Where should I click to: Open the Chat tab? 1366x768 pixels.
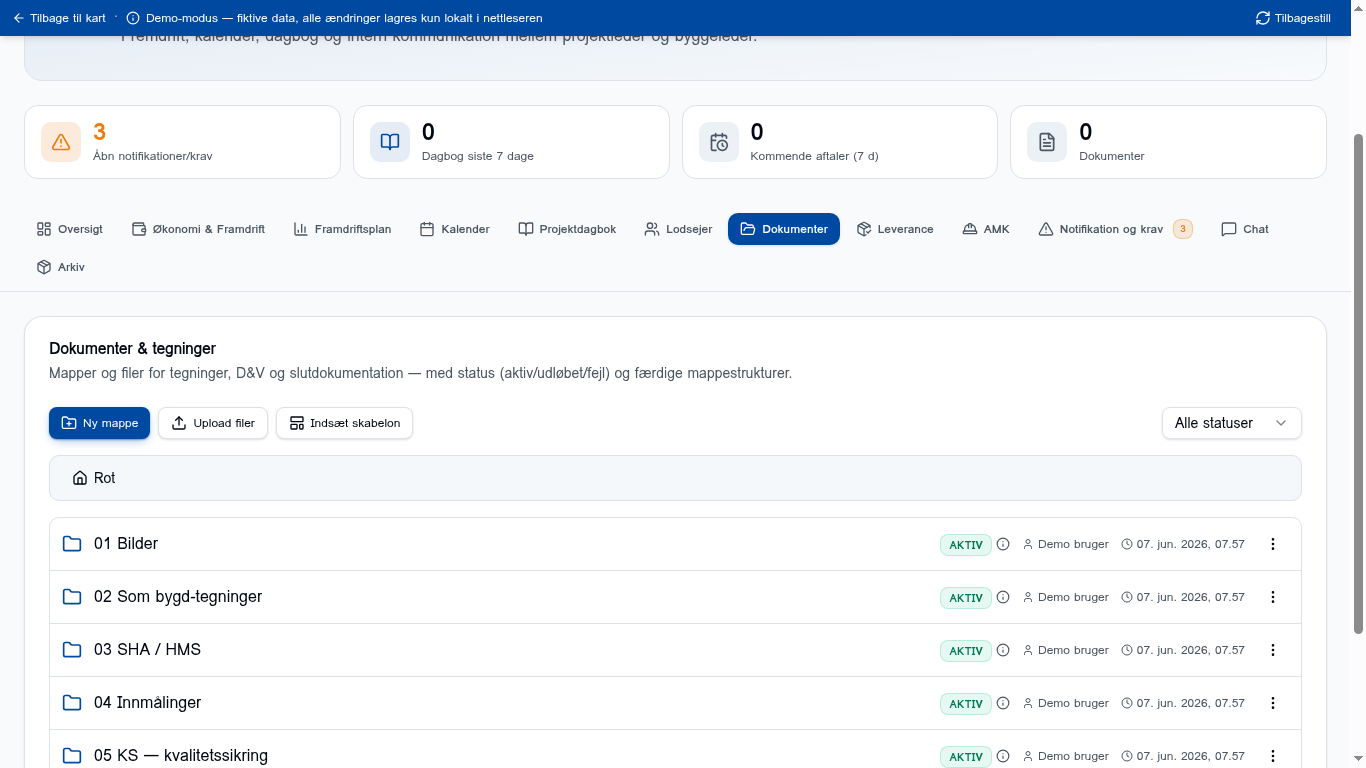tap(1245, 229)
